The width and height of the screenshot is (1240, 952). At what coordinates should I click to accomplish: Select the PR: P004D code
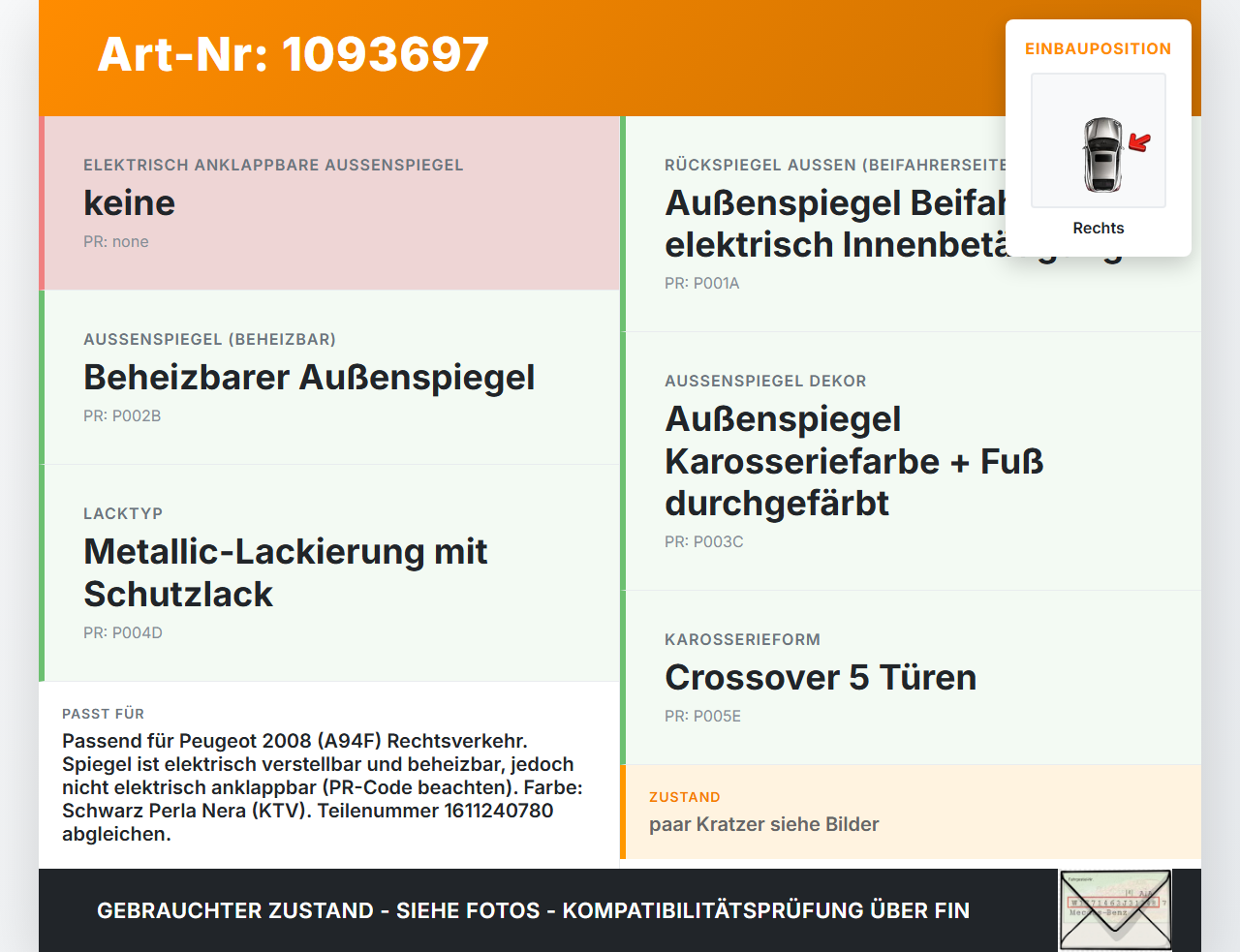(x=123, y=632)
